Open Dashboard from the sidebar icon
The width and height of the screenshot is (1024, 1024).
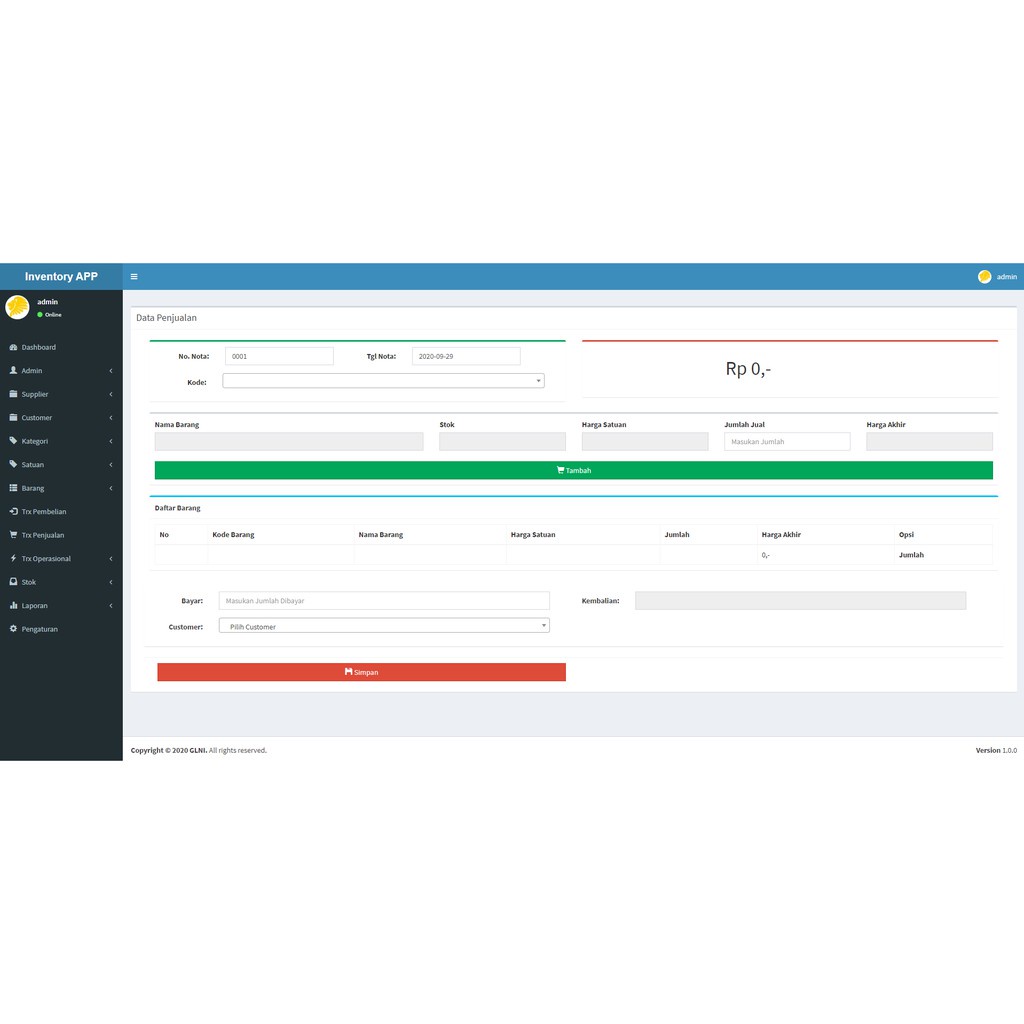tap(13, 347)
